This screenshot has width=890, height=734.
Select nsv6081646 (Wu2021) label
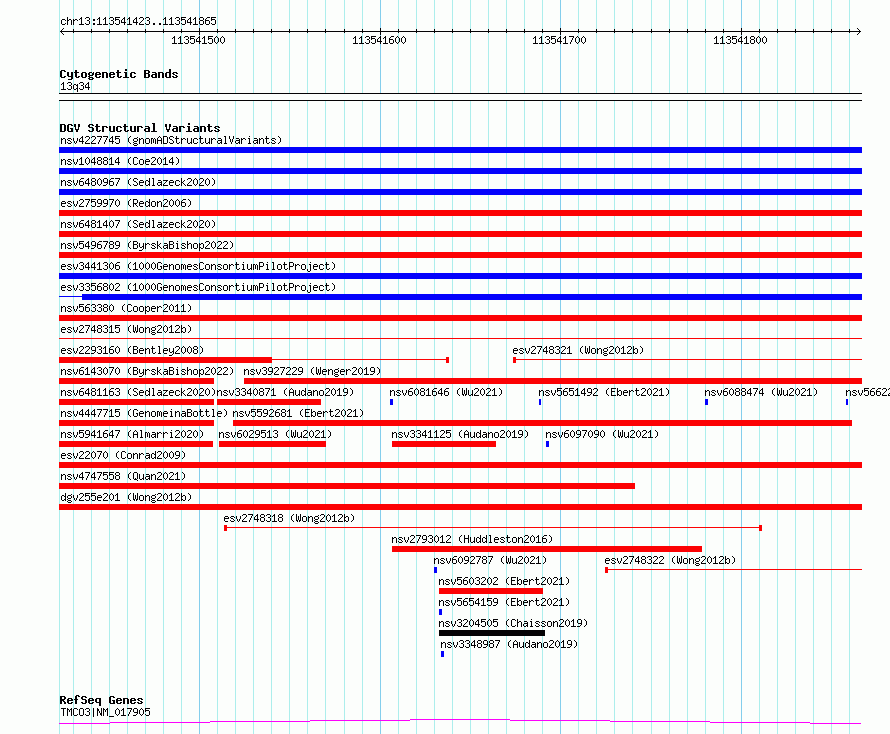coord(446,392)
